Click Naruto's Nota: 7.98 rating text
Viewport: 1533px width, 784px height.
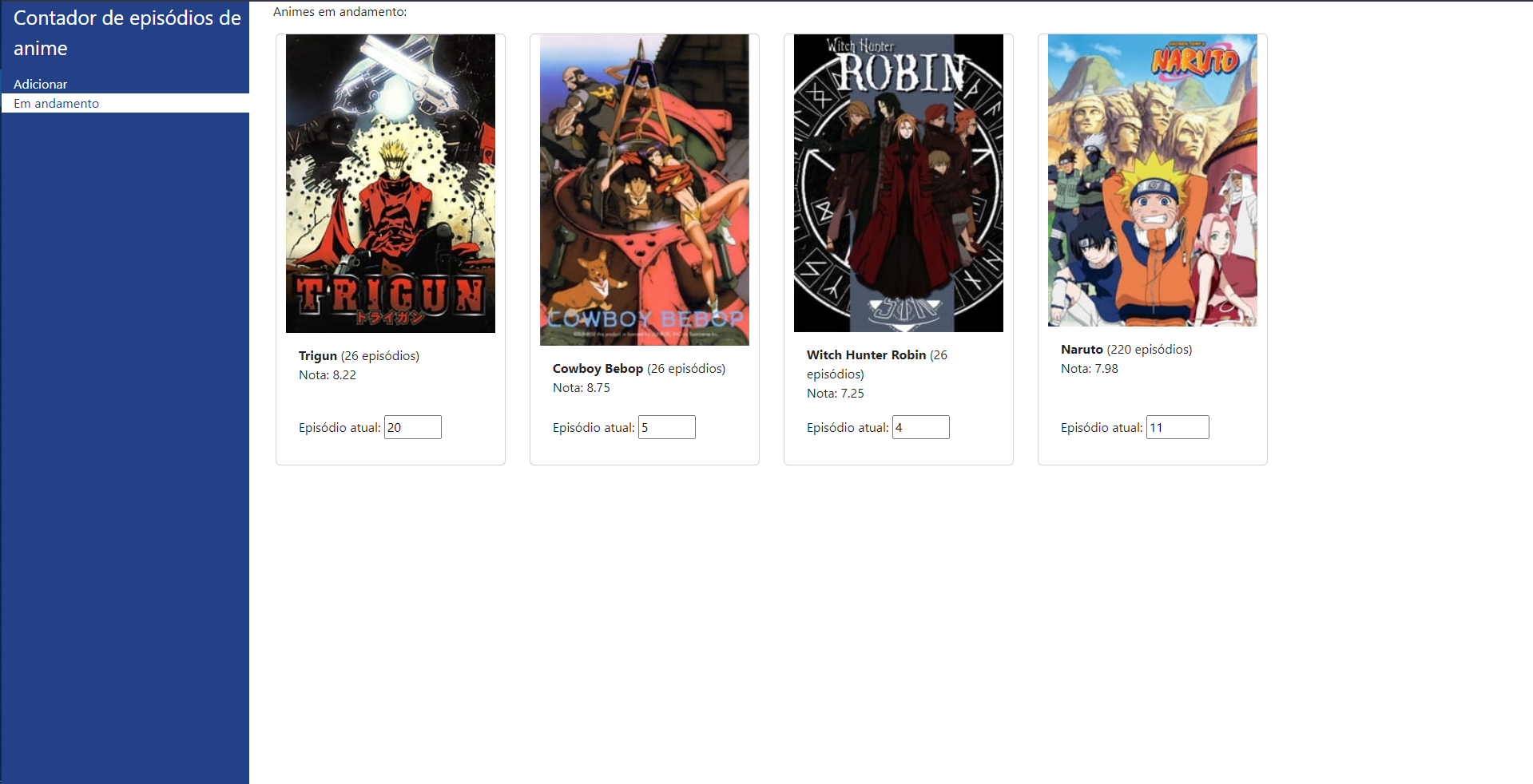1090,369
